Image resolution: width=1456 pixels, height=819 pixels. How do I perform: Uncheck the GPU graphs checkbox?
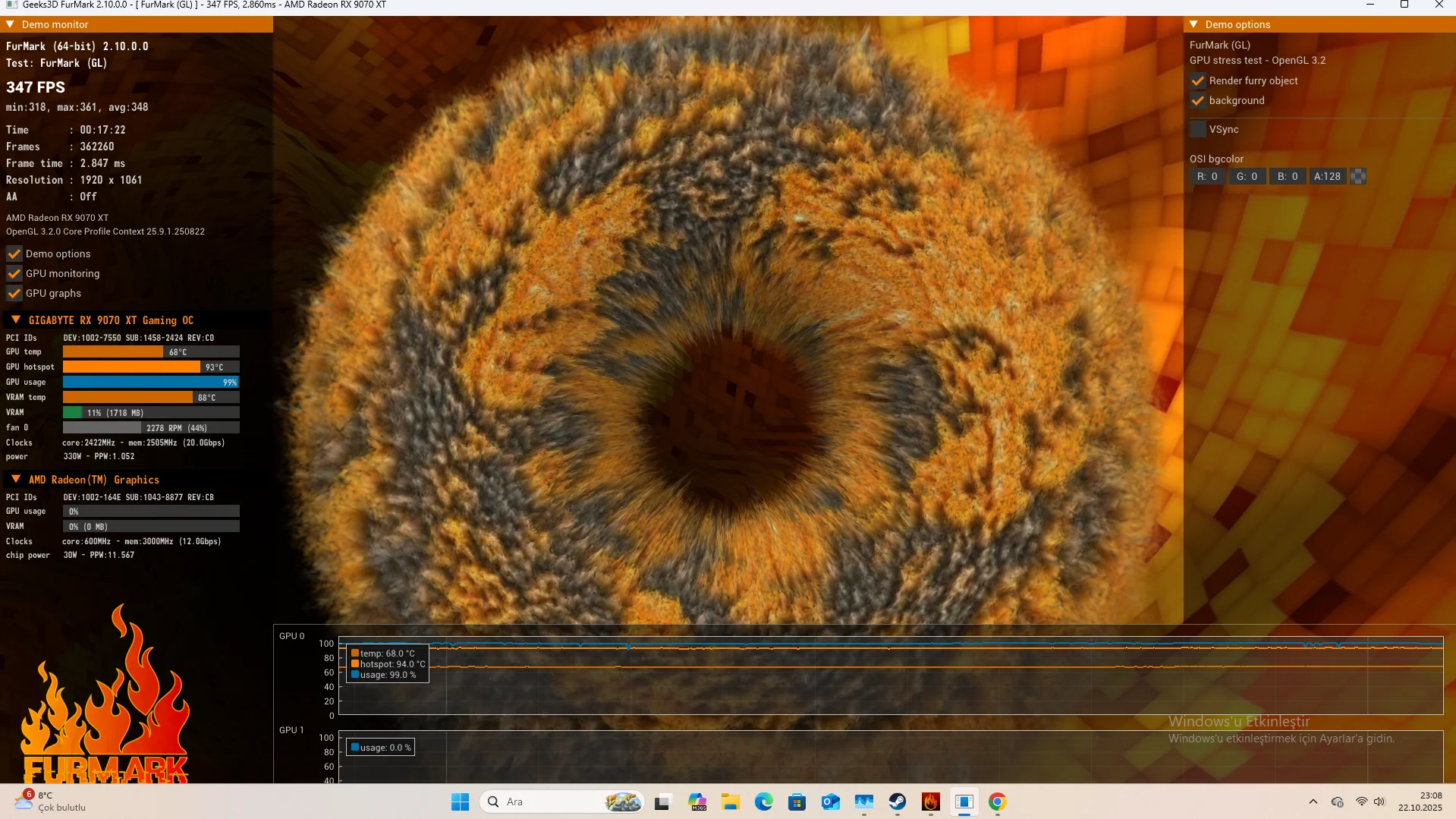(x=14, y=293)
